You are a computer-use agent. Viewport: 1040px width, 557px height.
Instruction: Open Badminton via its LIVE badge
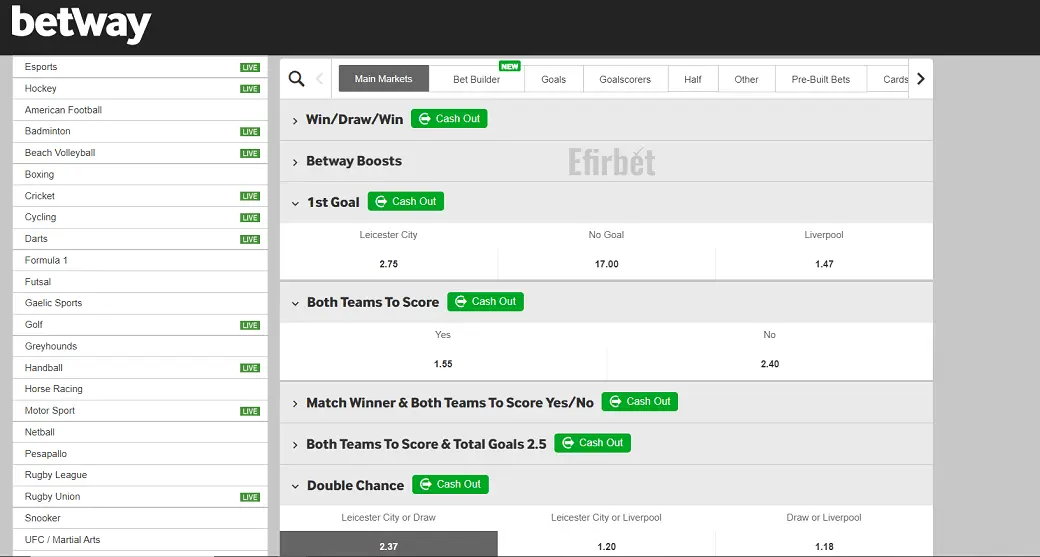tap(250, 132)
